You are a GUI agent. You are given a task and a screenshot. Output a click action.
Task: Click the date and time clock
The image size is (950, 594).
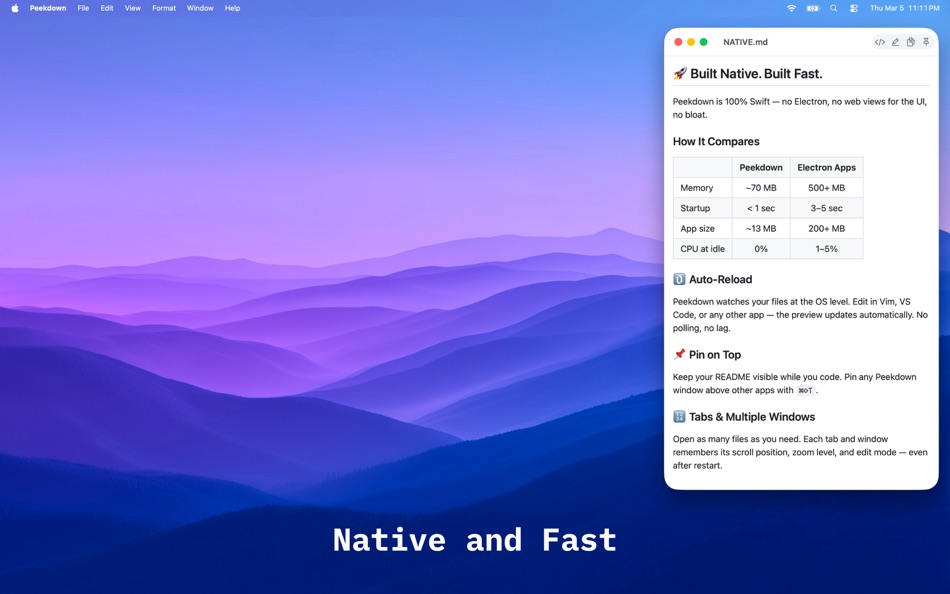905,8
